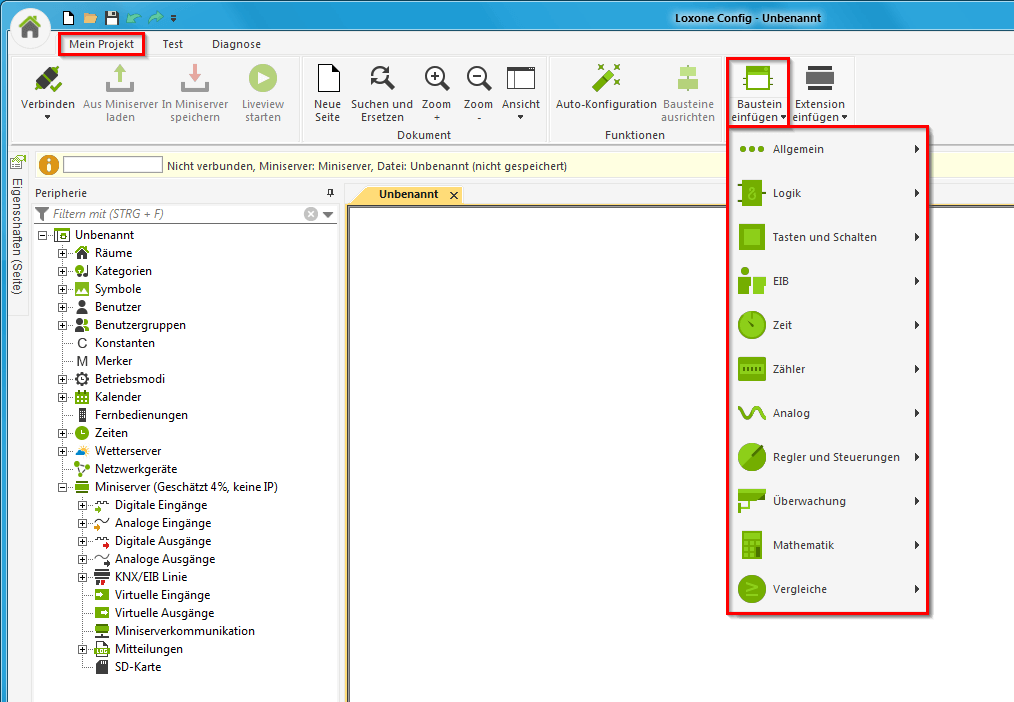Collapse the Miniserver tree node
The image size is (1014, 702).
click(63, 487)
